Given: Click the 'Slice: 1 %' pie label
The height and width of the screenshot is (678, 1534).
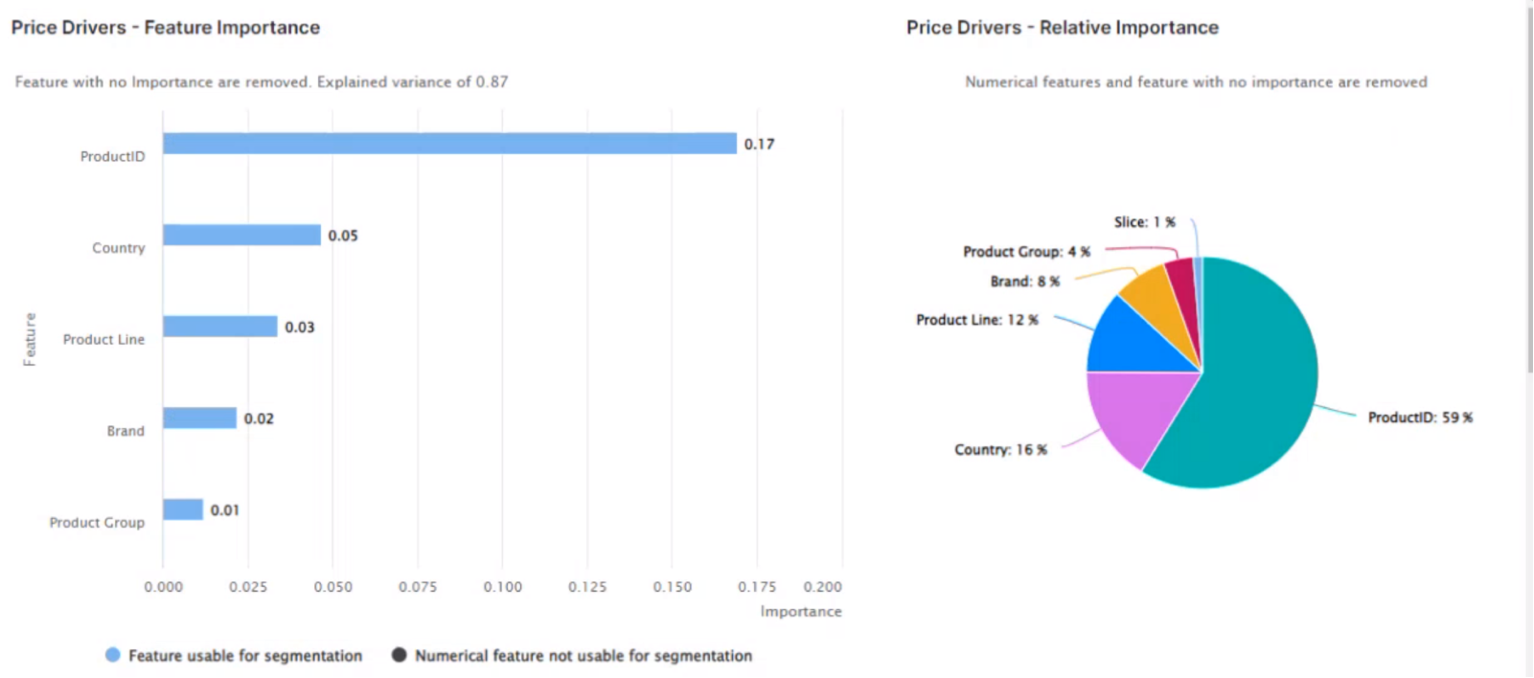Looking at the screenshot, I should (1144, 222).
